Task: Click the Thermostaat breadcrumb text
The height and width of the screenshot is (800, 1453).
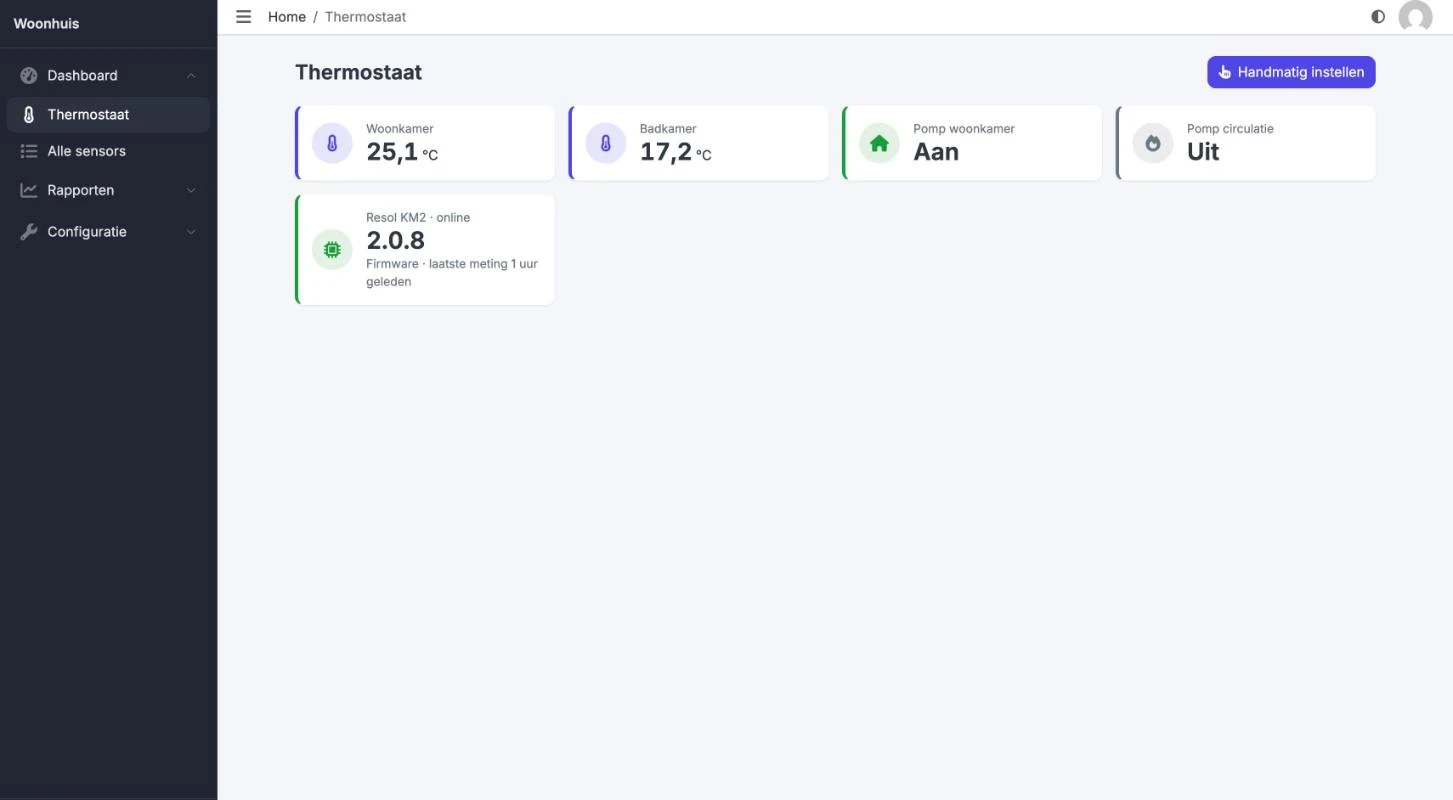Action: 365,17
